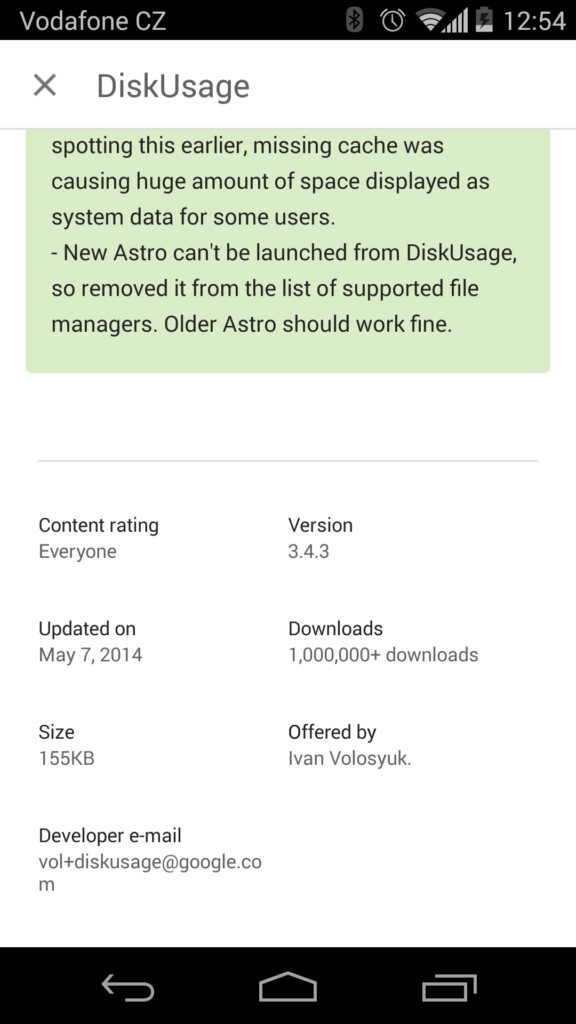Viewport: 576px width, 1024px height.
Task: Open the recent apps overview icon
Action: tap(449, 986)
